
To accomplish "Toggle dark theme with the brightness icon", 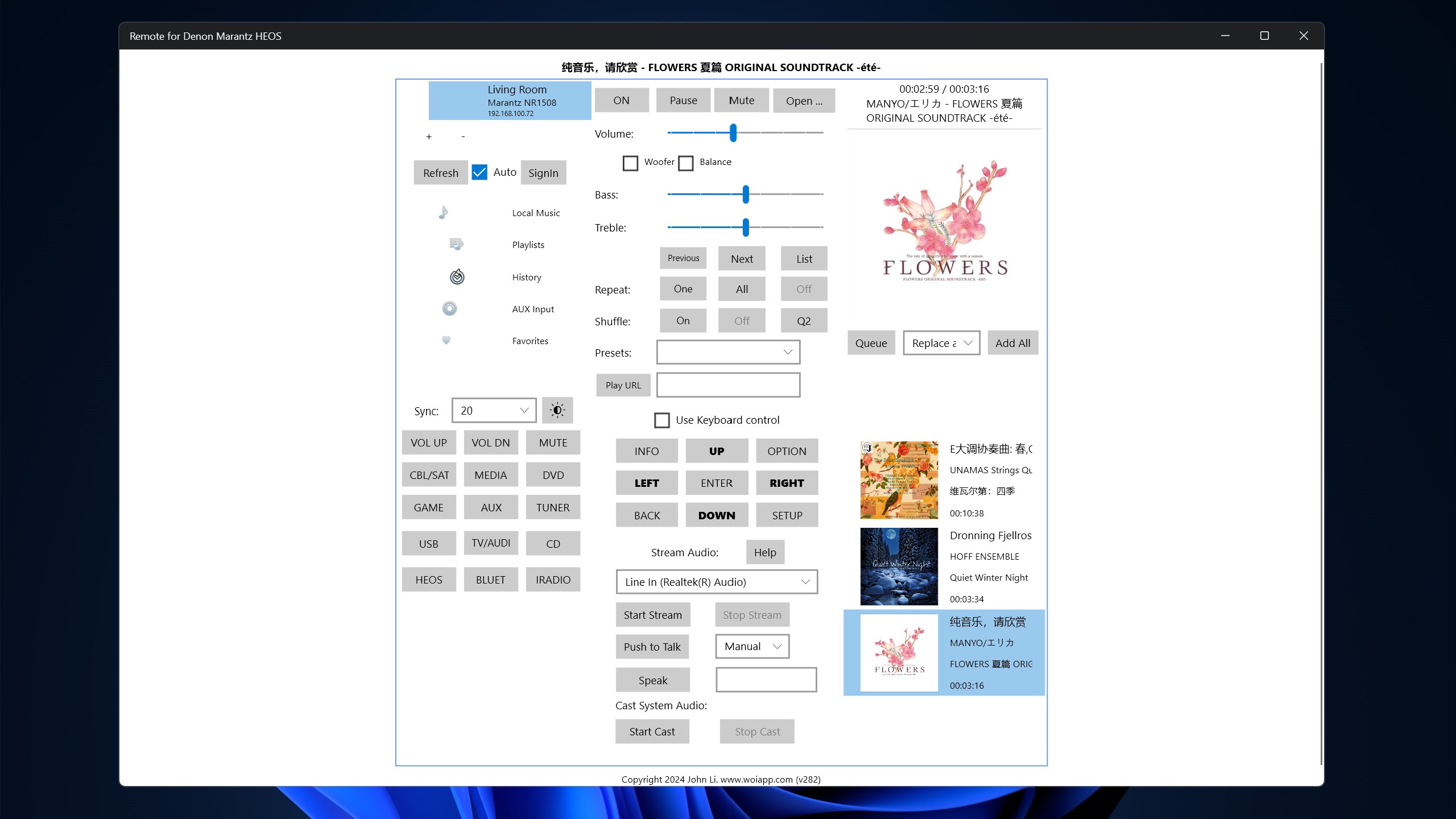I will coord(557,410).
